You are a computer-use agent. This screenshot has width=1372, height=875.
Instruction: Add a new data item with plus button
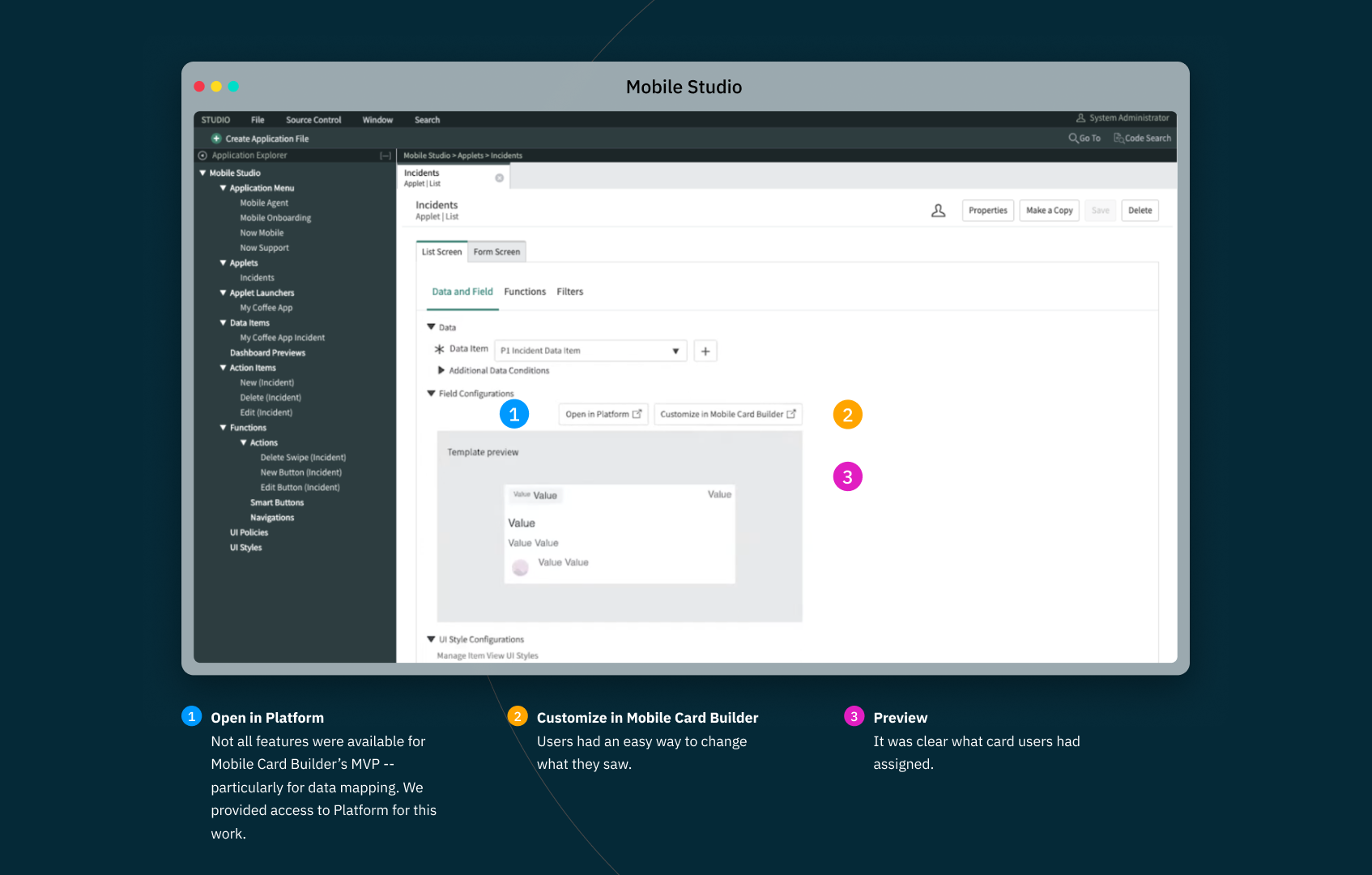click(705, 351)
